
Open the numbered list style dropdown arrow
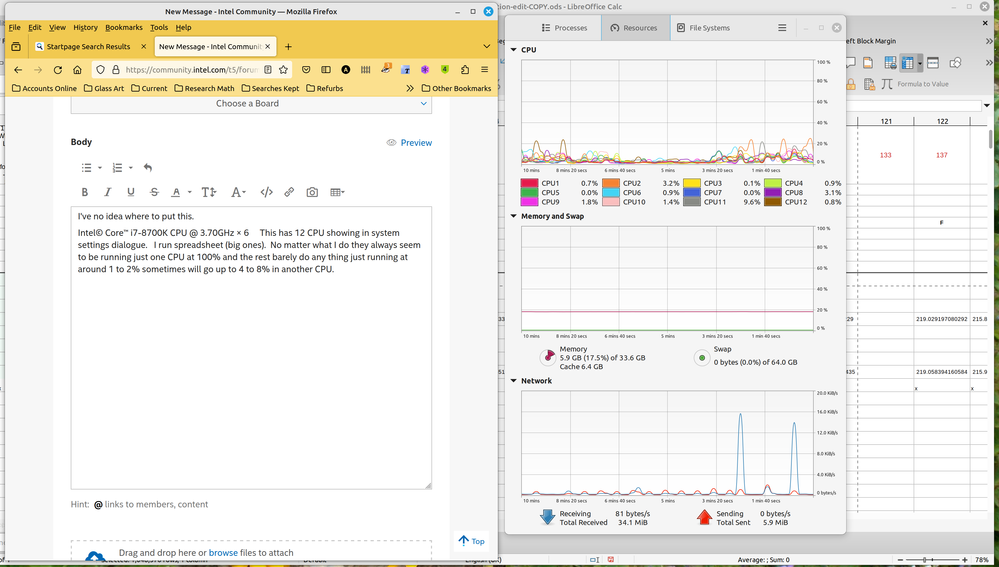tap(131, 168)
